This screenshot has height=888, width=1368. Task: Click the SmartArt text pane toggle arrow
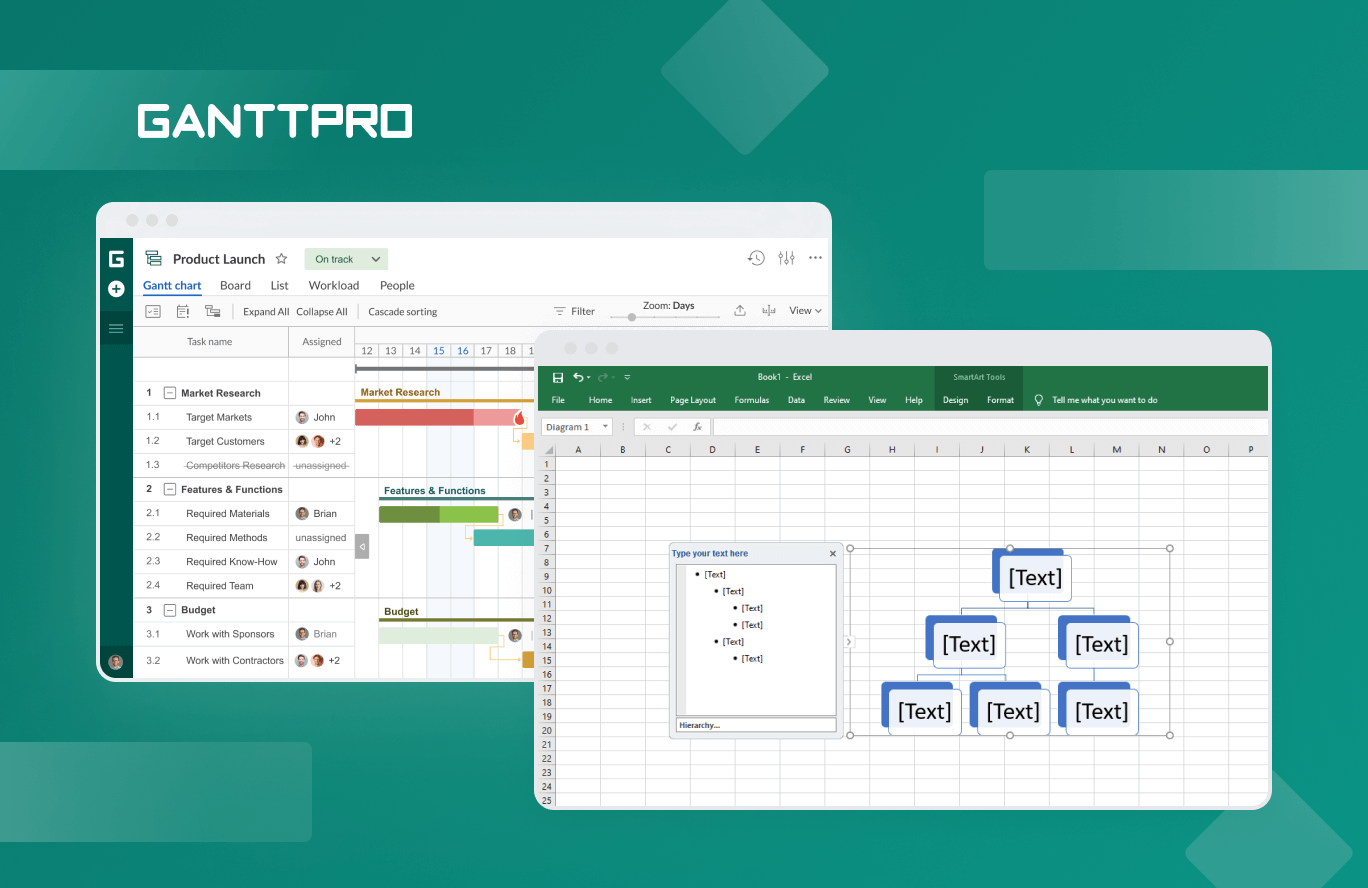[849, 642]
